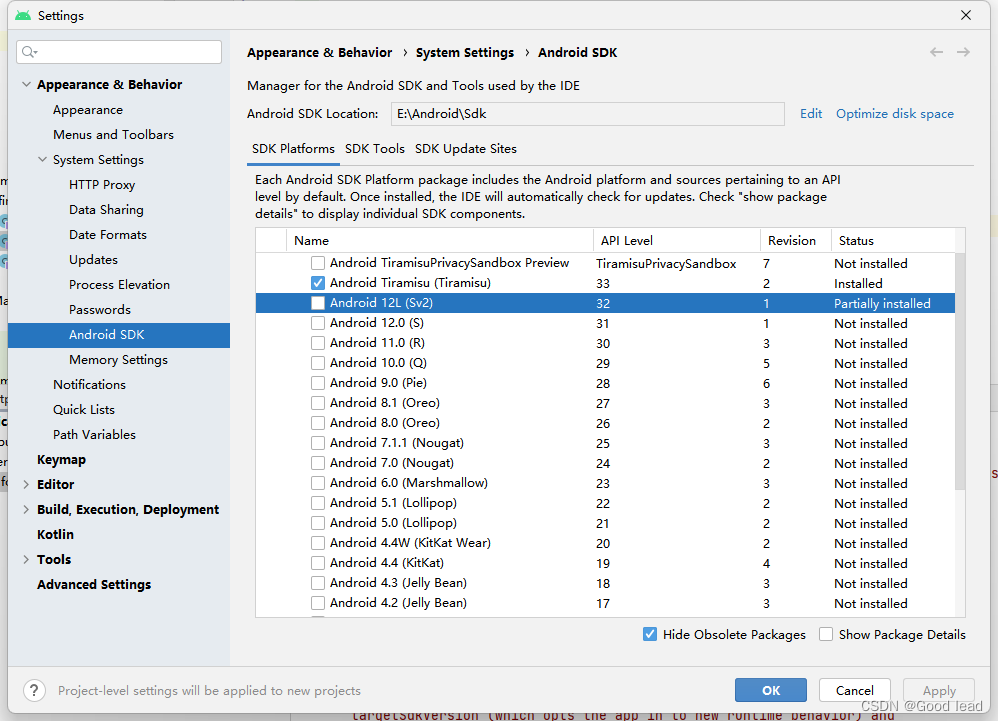The image size is (998, 721).
Task: Collapse the Appearance & Behavior tree node
Action: pyautogui.click(x=26, y=84)
